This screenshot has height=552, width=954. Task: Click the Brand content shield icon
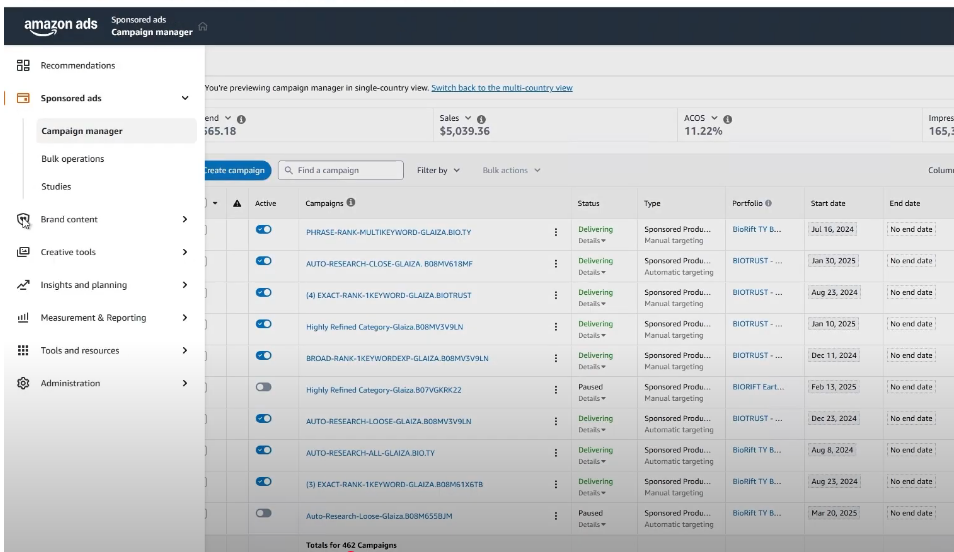(x=23, y=220)
